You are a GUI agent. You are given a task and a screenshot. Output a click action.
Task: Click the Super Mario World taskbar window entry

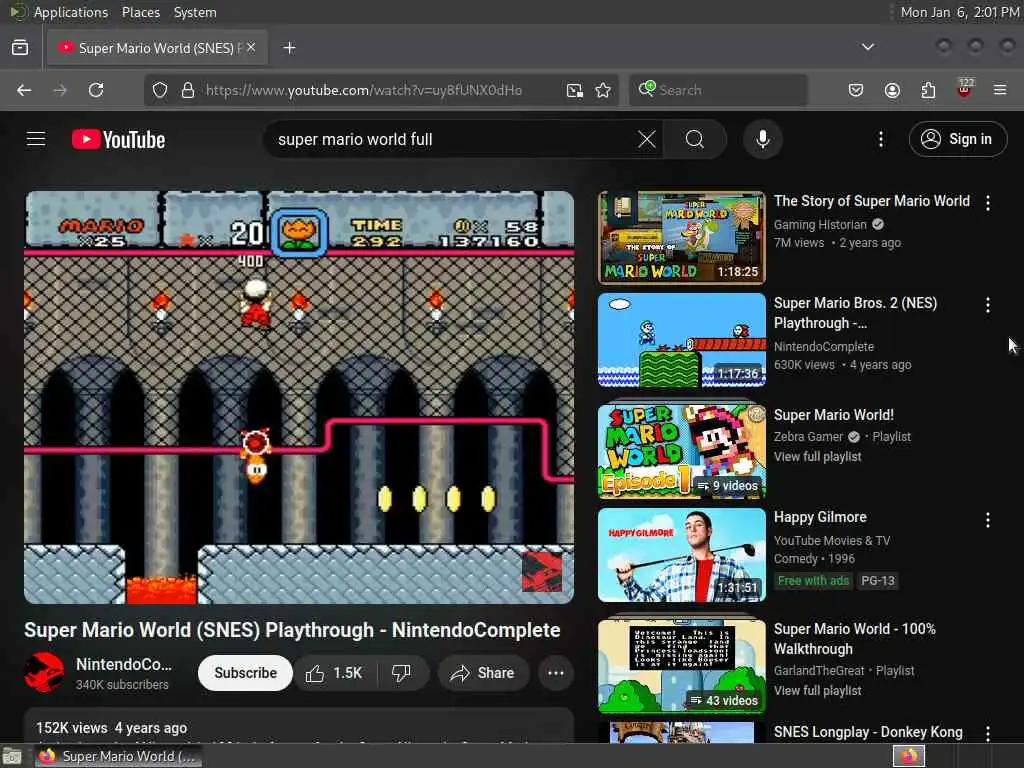click(x=118, y=756)
